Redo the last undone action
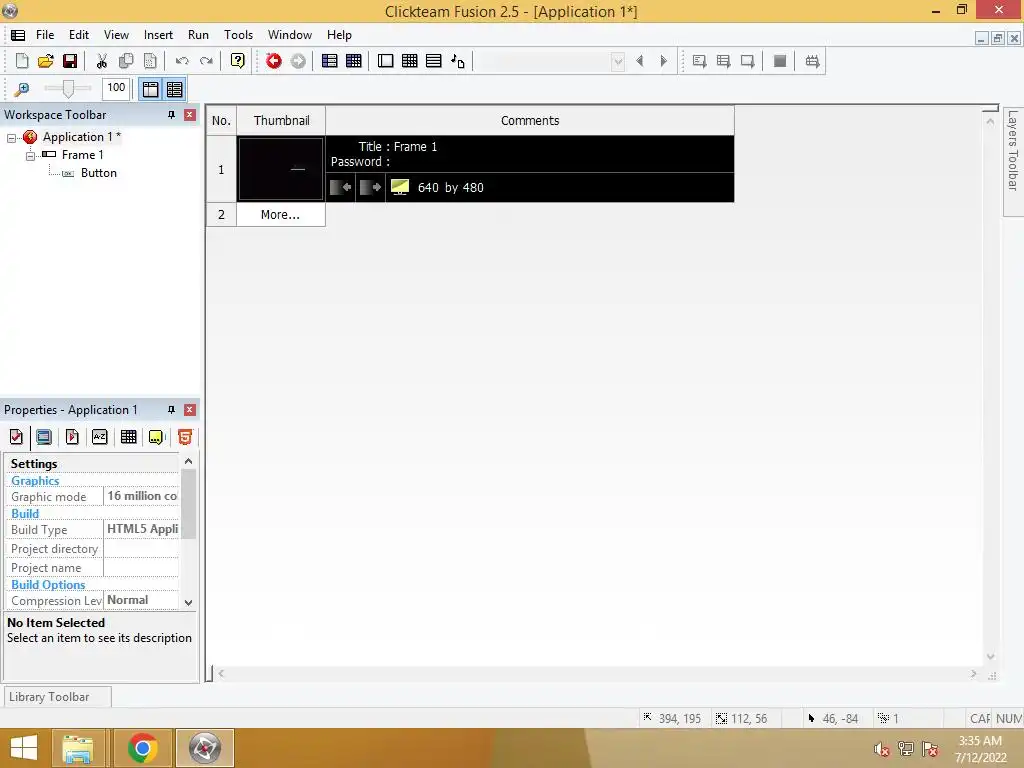This screenshot has height=768, width=1024. tap(206, 61)
